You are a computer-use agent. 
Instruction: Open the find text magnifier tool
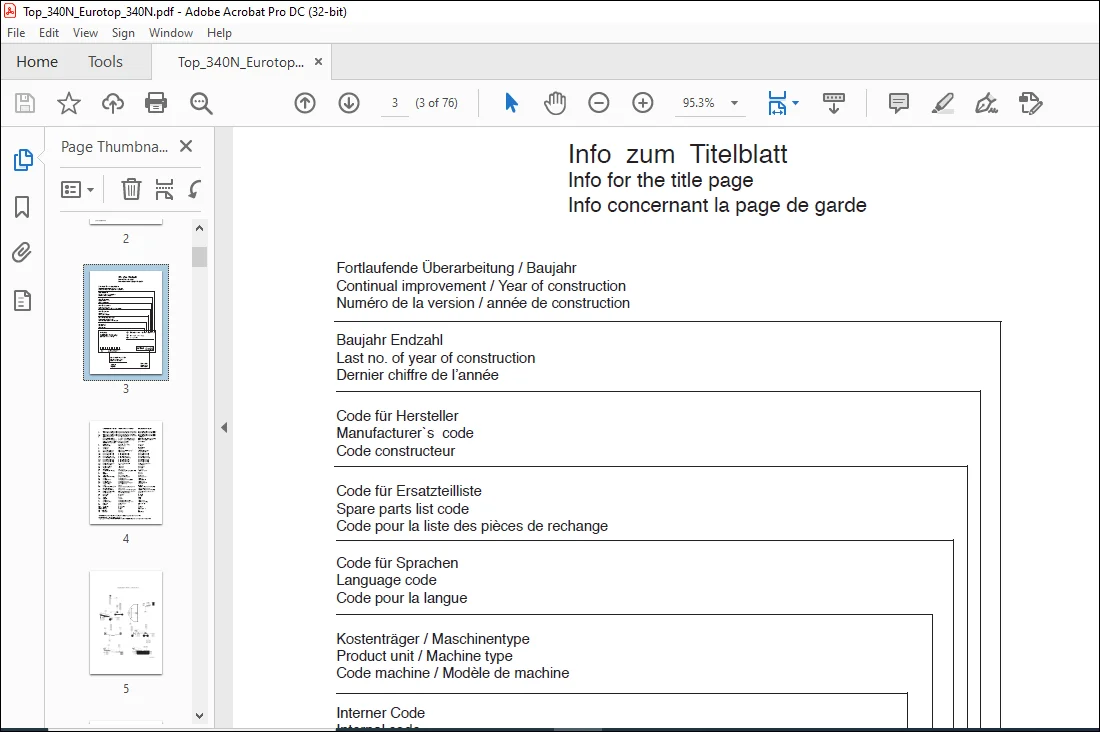201,103
